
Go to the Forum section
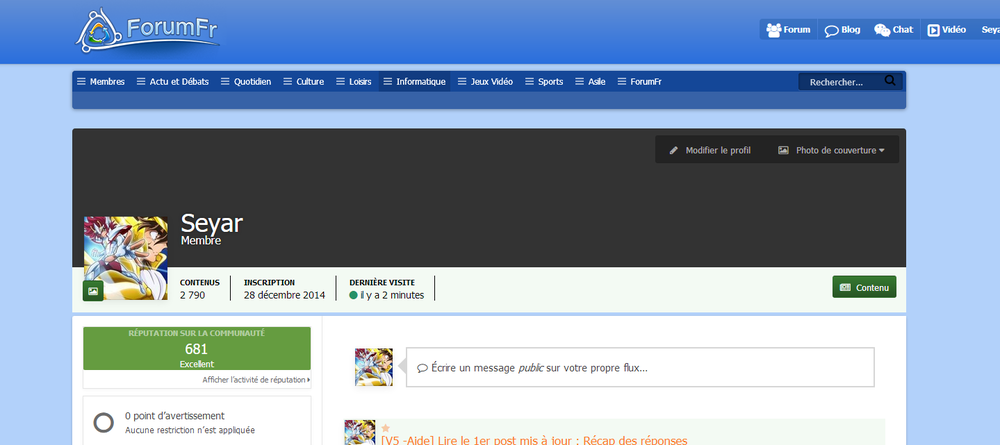pyautogui.click(x=788, y=30)
